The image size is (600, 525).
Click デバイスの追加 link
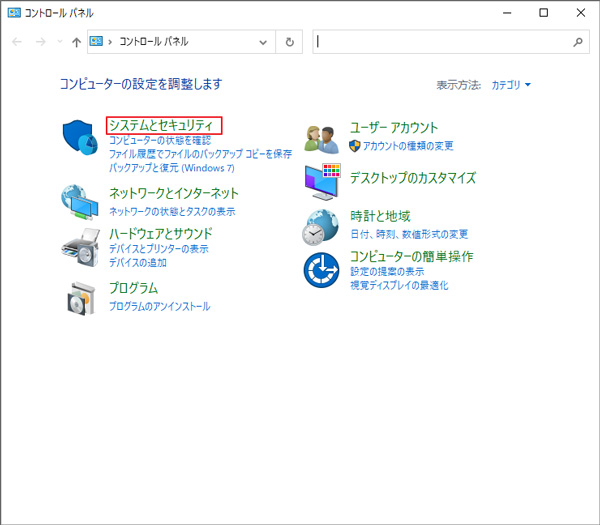tap(138, 262)
